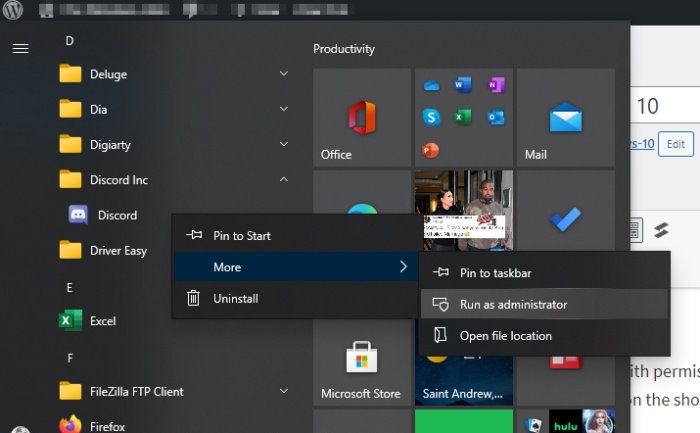Open the Microsoft Store tile

coord(362,363)
